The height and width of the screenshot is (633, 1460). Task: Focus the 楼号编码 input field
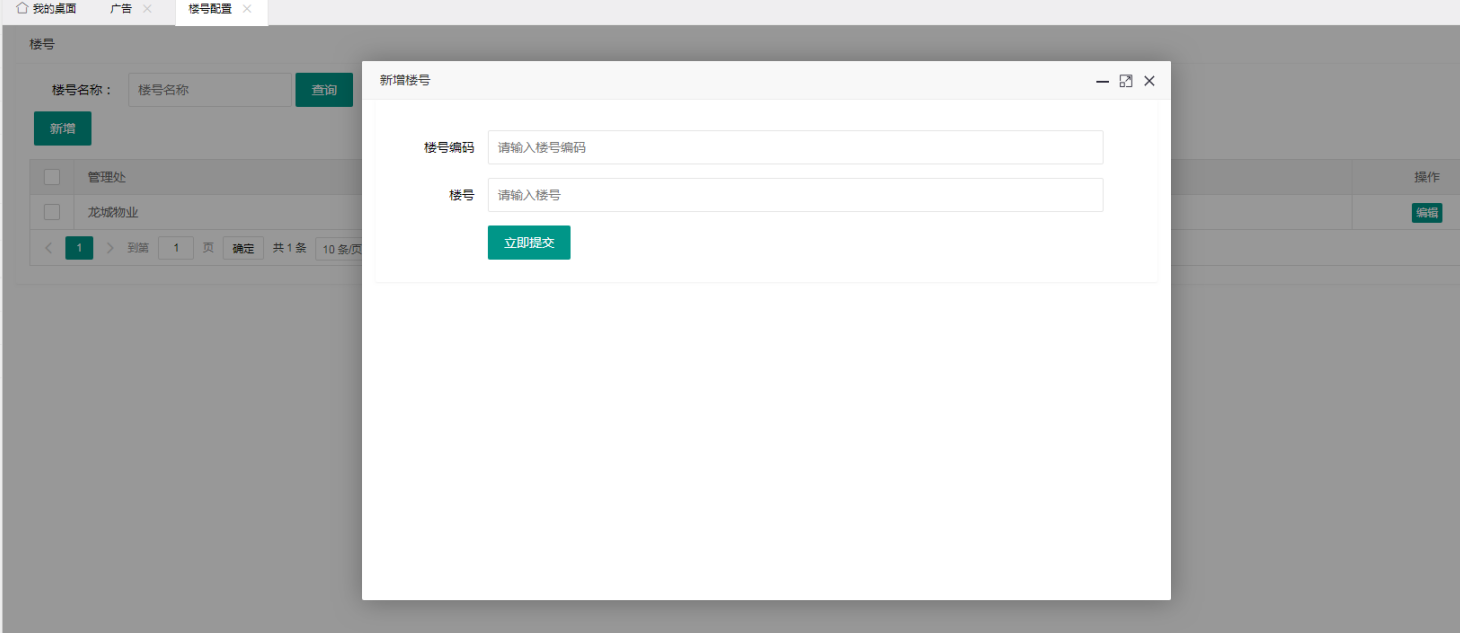pyautogui.click(x=795, y=147)
